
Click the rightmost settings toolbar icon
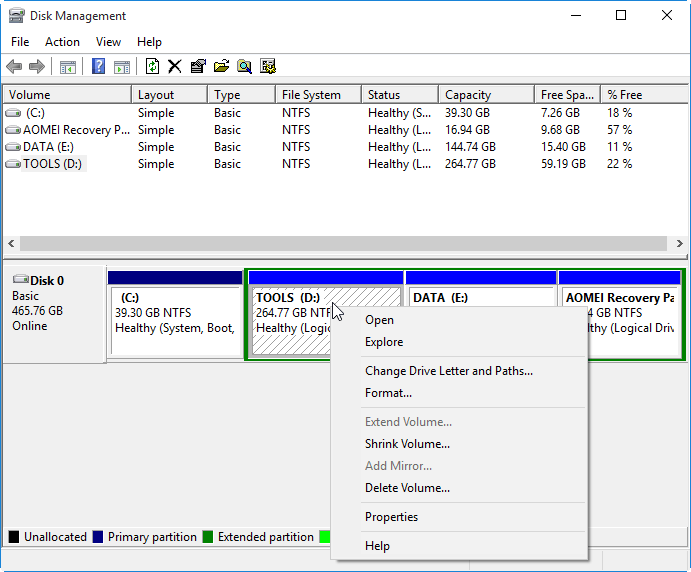click(268, 67)
